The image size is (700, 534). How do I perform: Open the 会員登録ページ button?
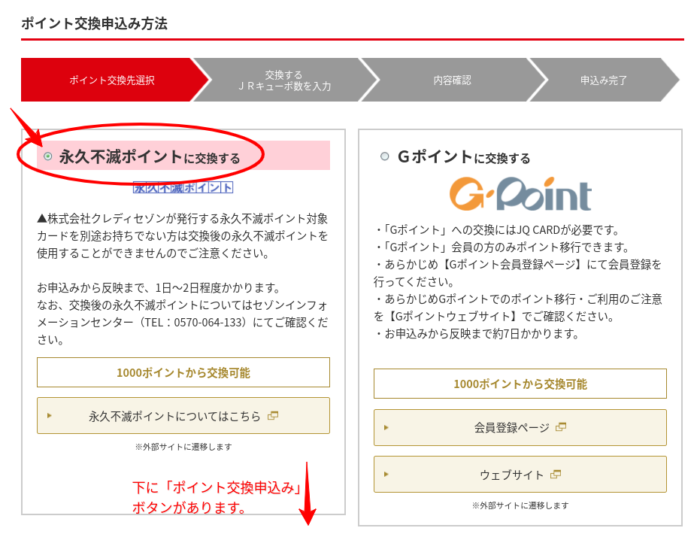coord(520,427)
